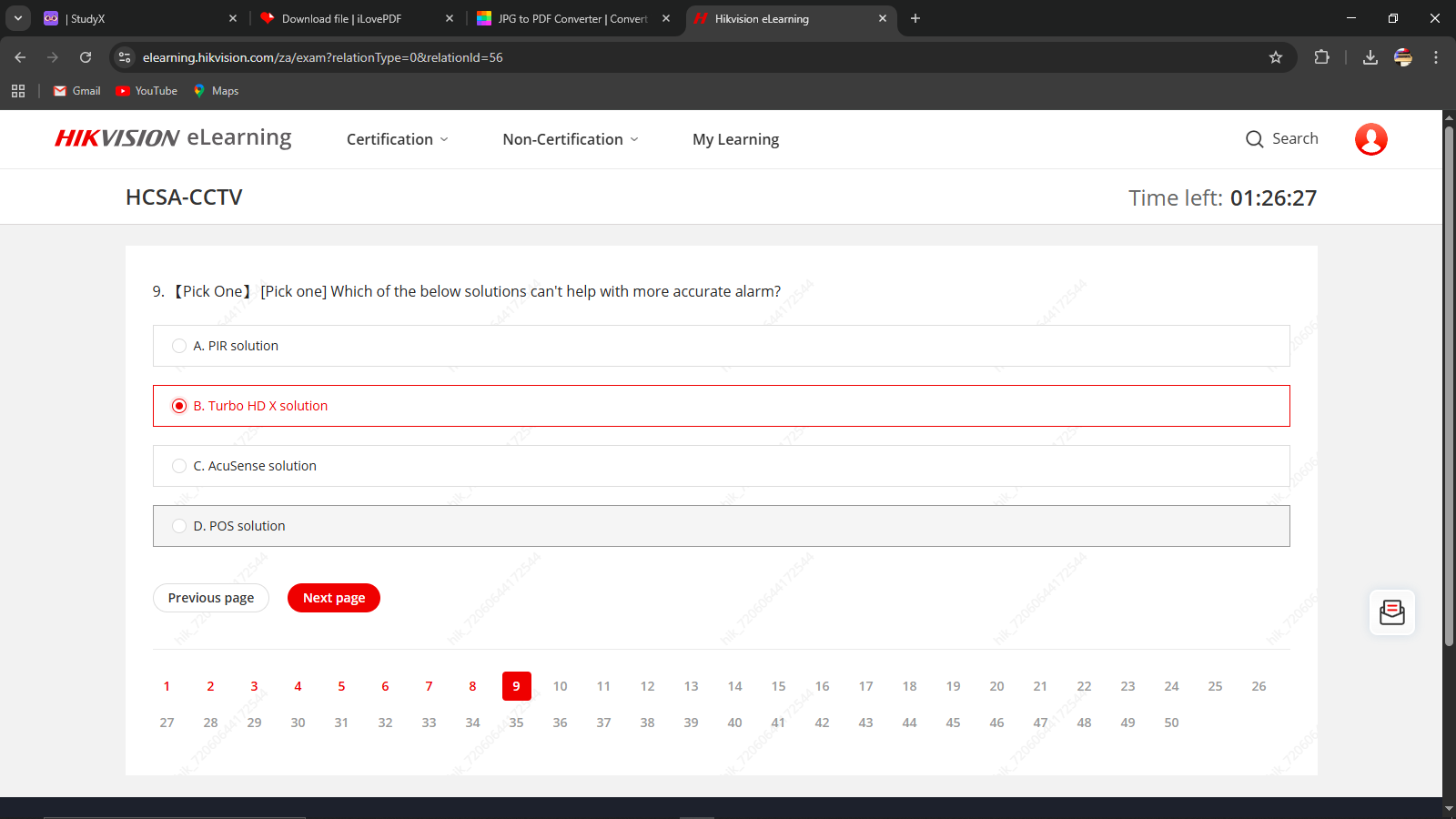Open the YouTube bookmark
Viewport: 1456px width, 819px height.
[x=147, y=91]
